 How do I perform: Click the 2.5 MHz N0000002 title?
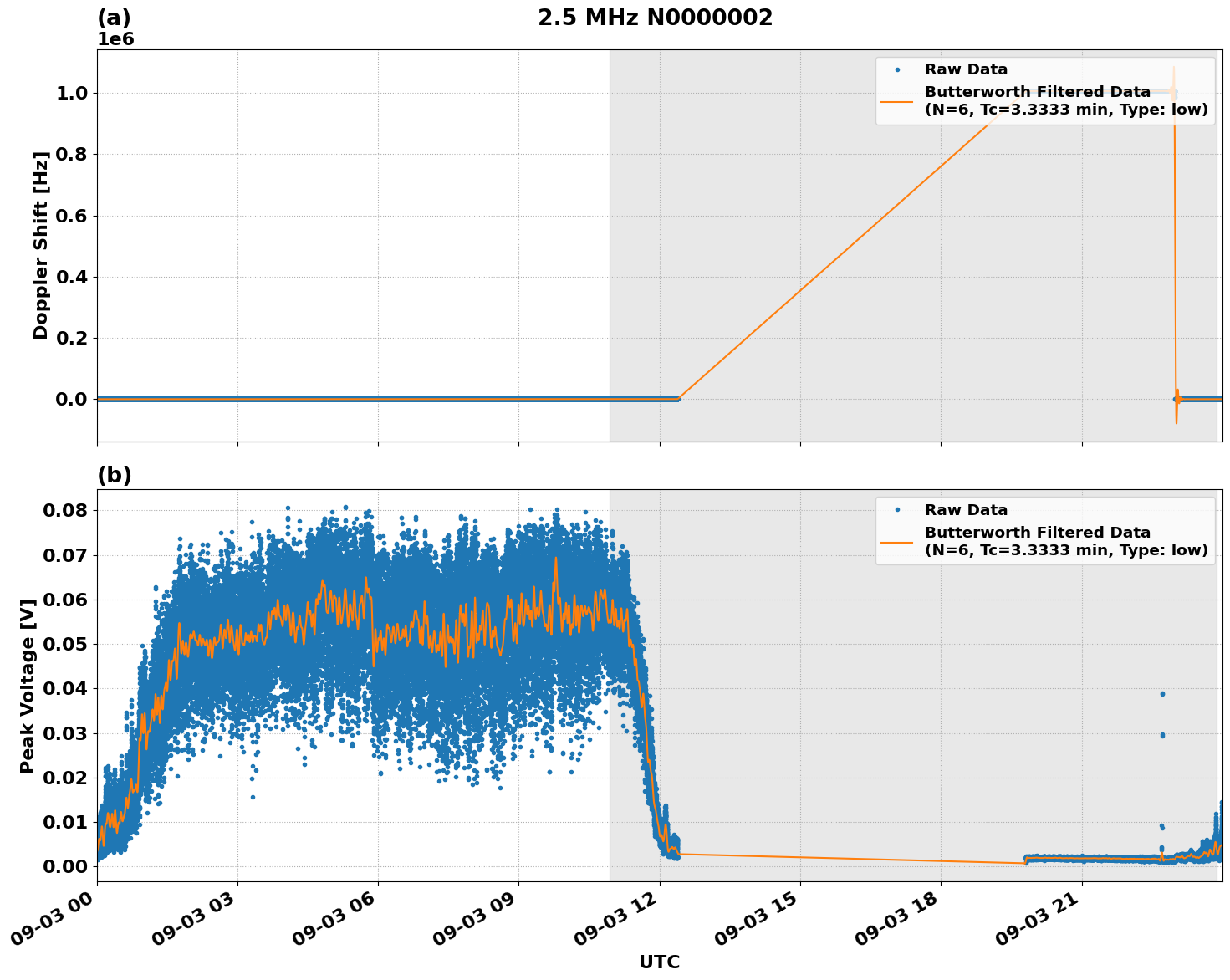click(x=656, y=17)
